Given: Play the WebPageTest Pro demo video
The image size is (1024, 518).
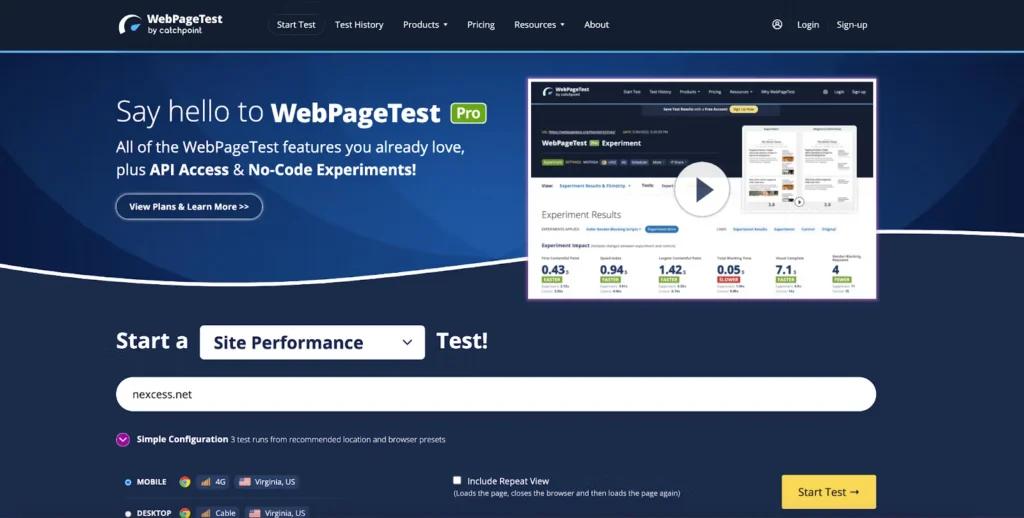Looking at the screenshot, I should pos(701,189).
